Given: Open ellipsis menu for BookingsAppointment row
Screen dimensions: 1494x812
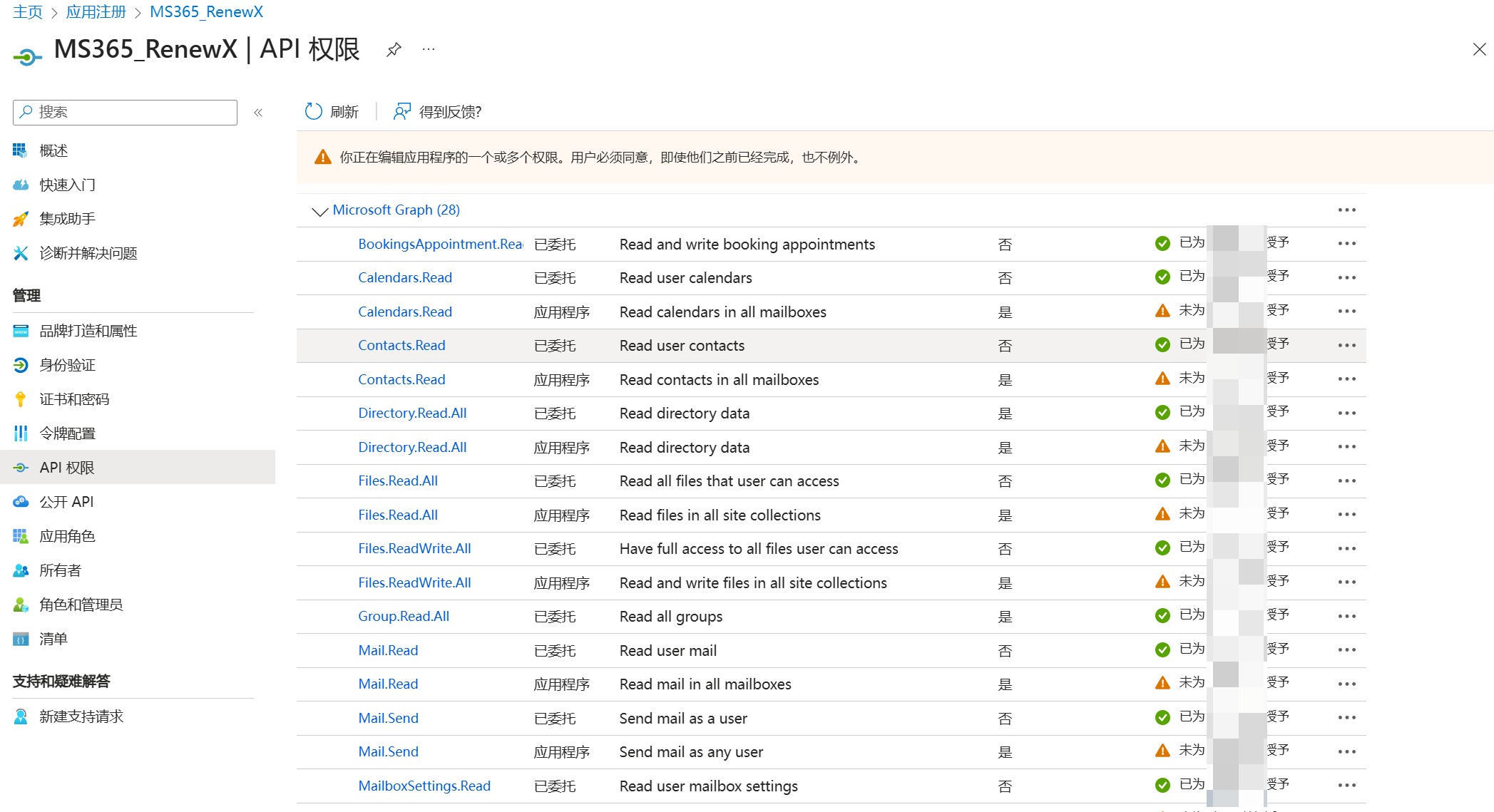Looking at the screenshot, I should (1346, 244).
